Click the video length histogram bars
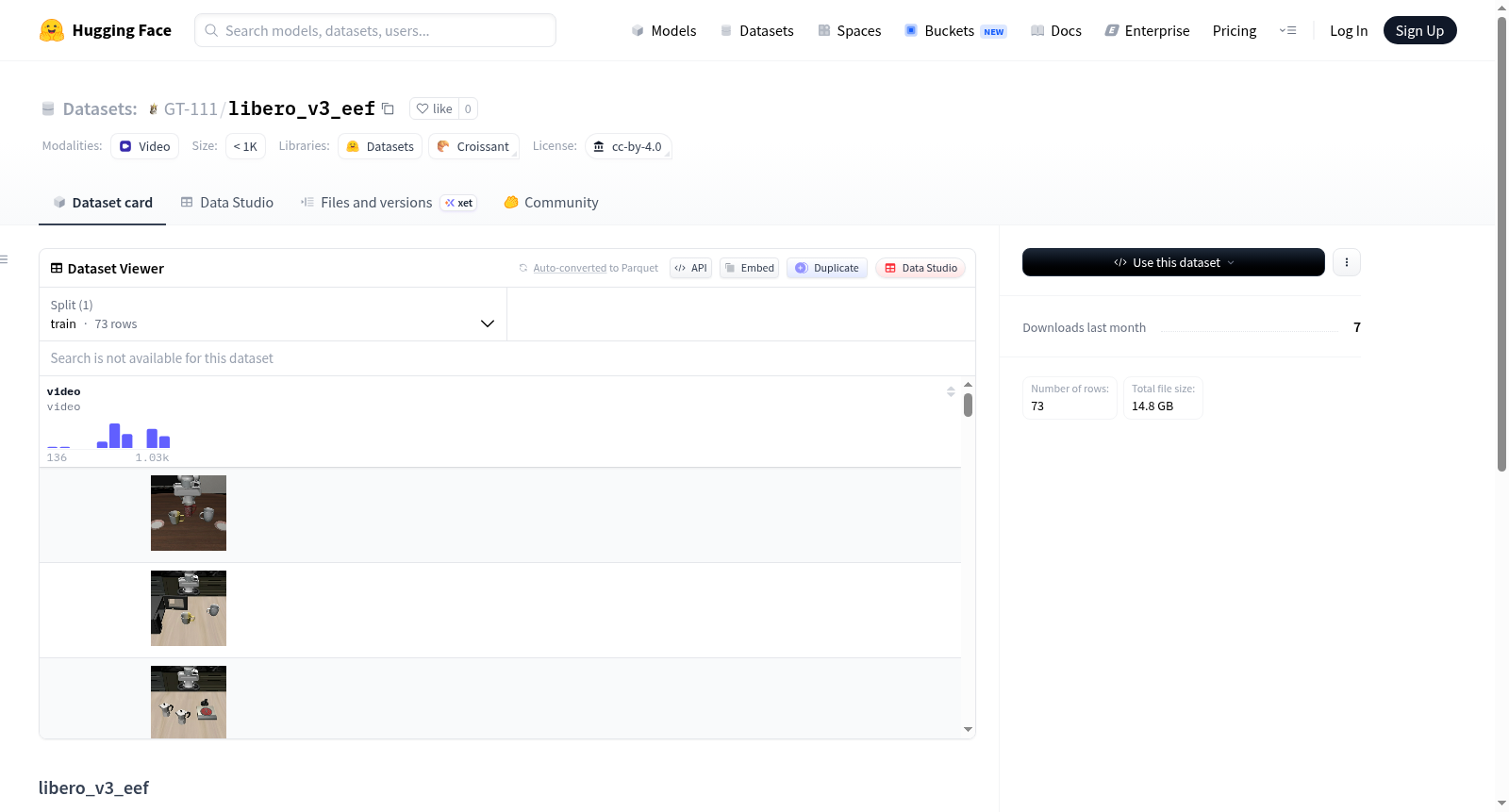The height and width of the screenshot is (812, 1509). point(108,435)
